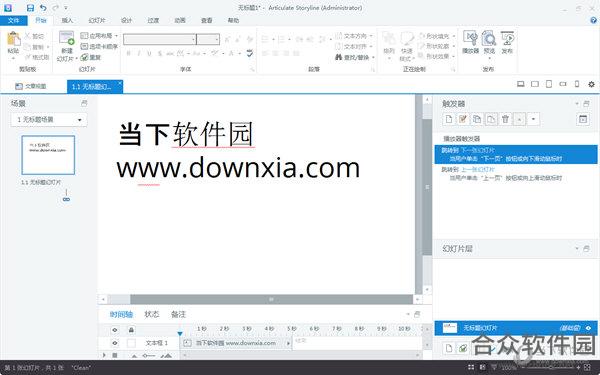
Task: Click the horizontal scrollbar below slide canvas
Action: click(271, 299)
